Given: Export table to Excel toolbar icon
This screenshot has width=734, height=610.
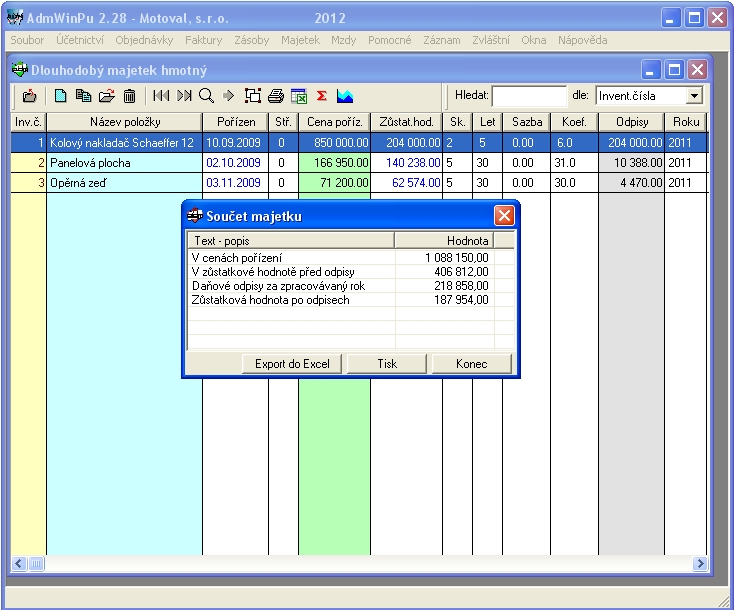Looking at the screenshot, I should pyautogui.click(x=299, y=96).
